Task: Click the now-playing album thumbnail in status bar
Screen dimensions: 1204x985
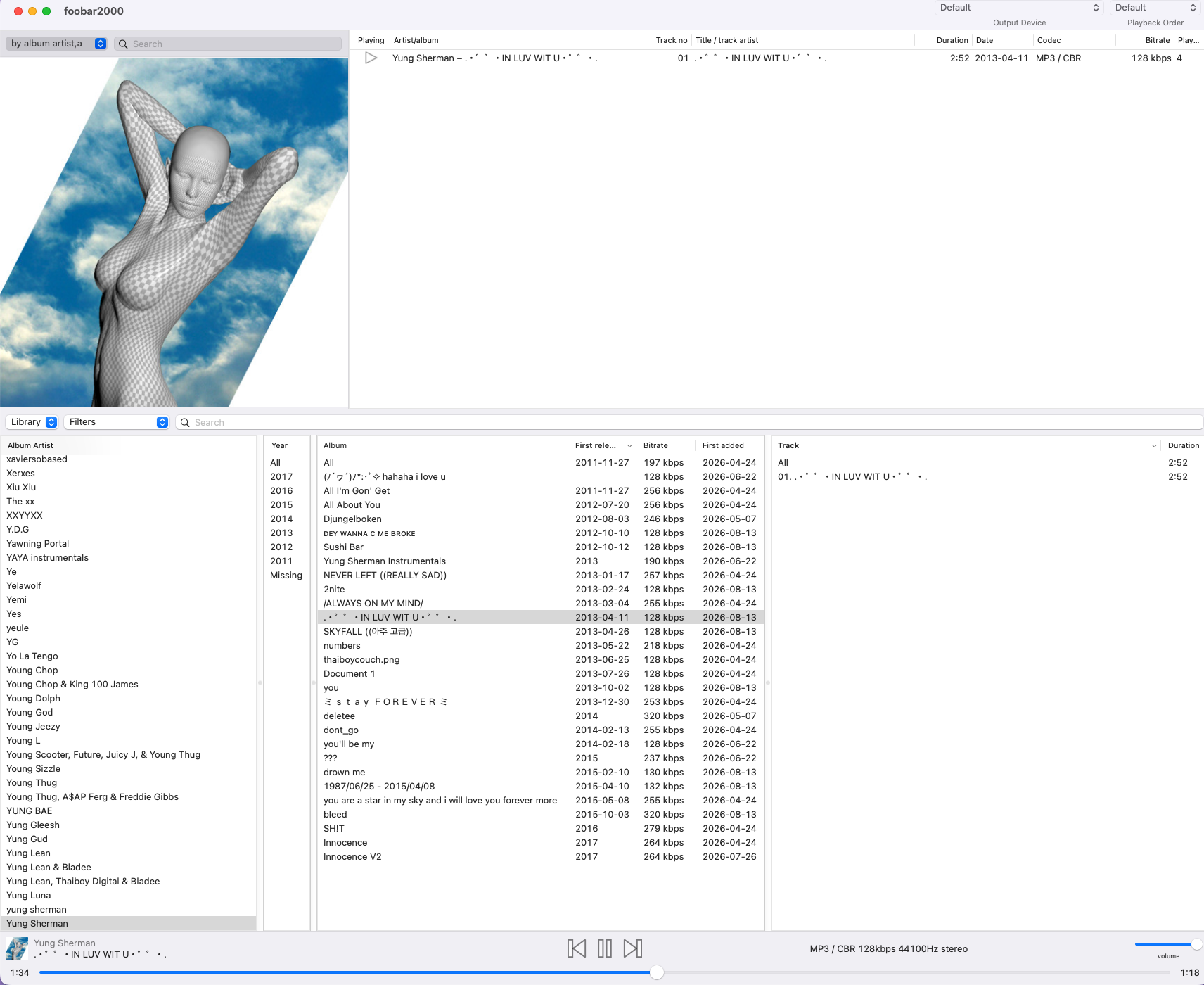Action: 17,948
